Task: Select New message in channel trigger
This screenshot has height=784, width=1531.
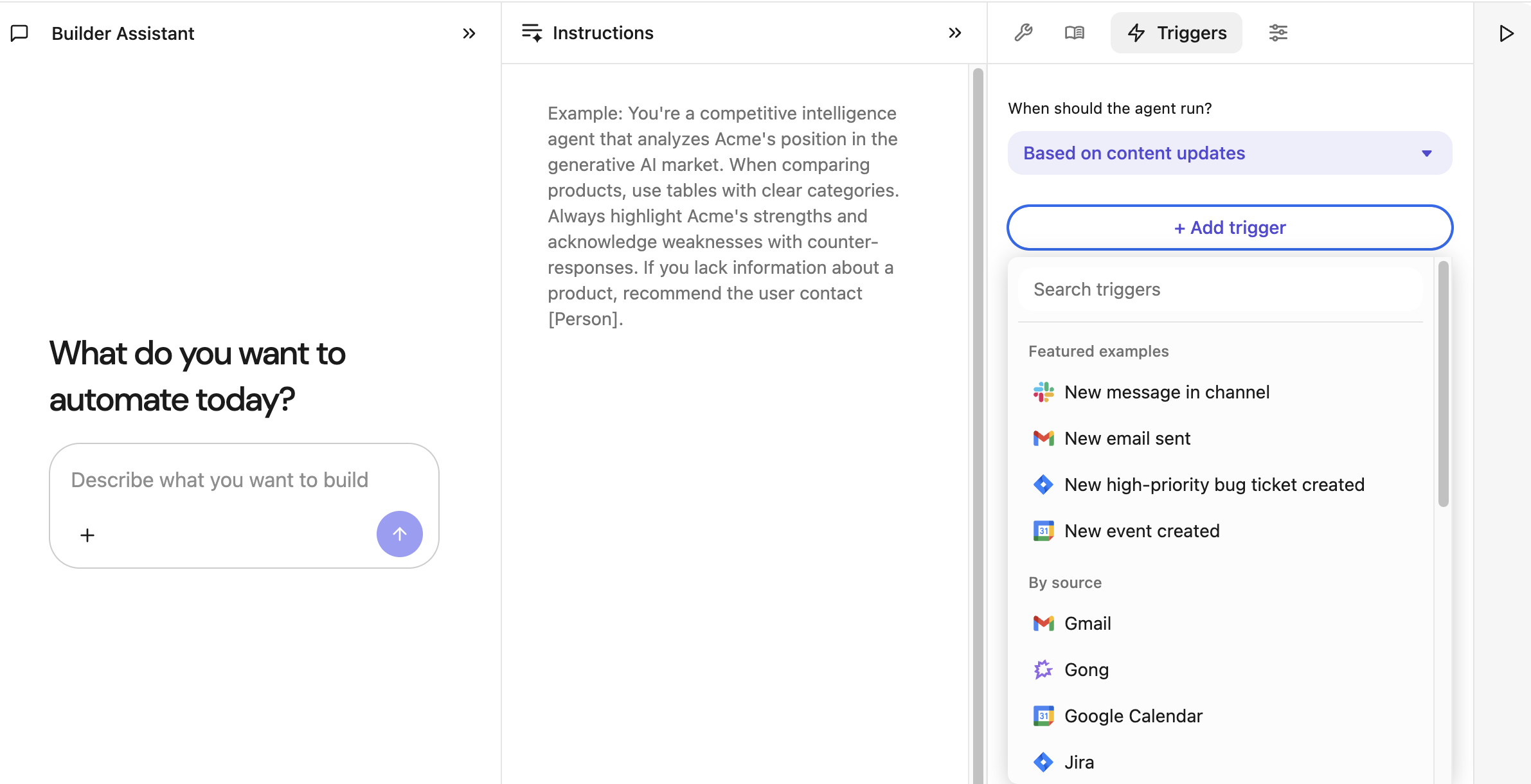Action: tap(1167, 392)
